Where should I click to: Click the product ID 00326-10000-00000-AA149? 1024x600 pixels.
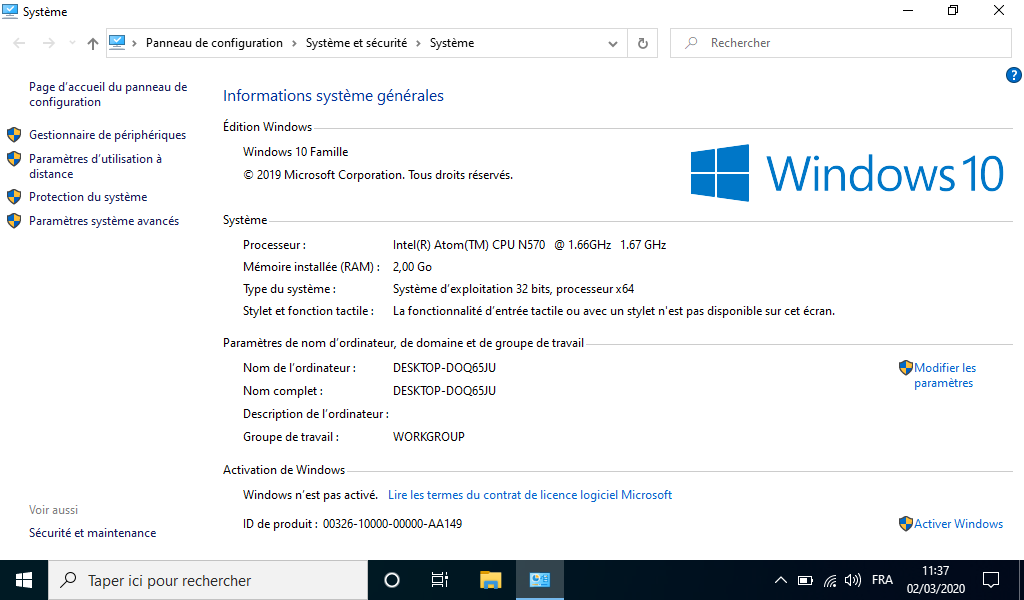[x=392, y=524]
